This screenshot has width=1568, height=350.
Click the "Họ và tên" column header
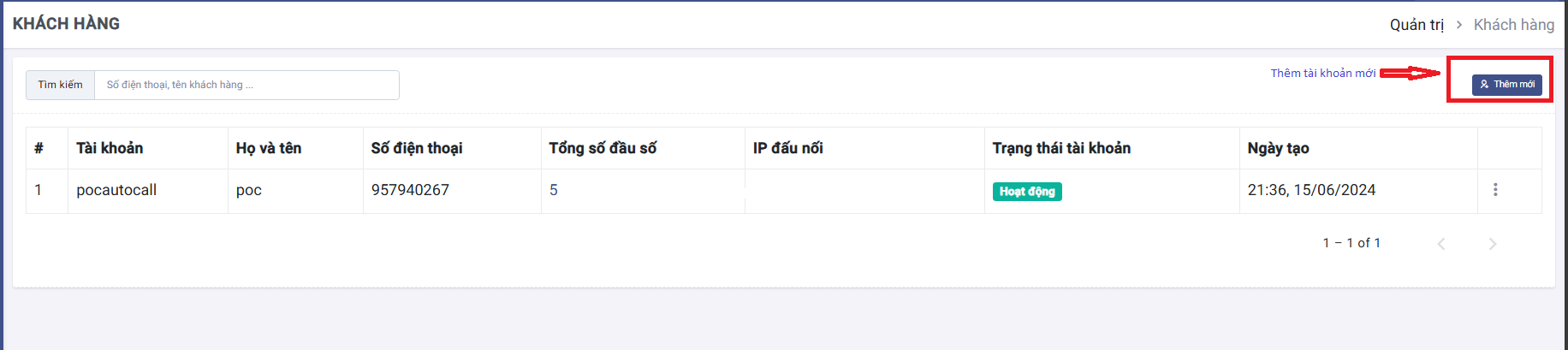click(x=269, y=148)
